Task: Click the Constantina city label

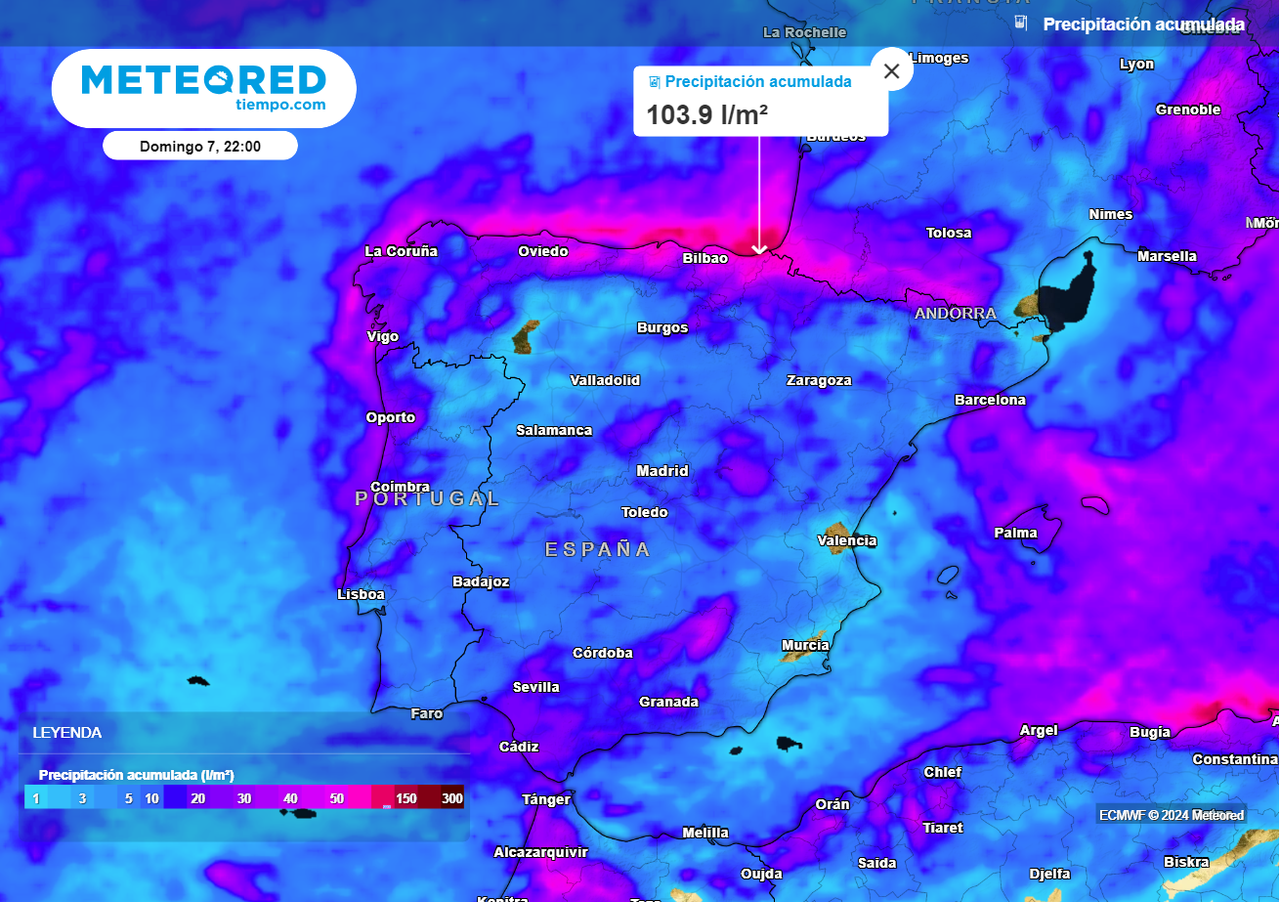Action: (1235, 759)
